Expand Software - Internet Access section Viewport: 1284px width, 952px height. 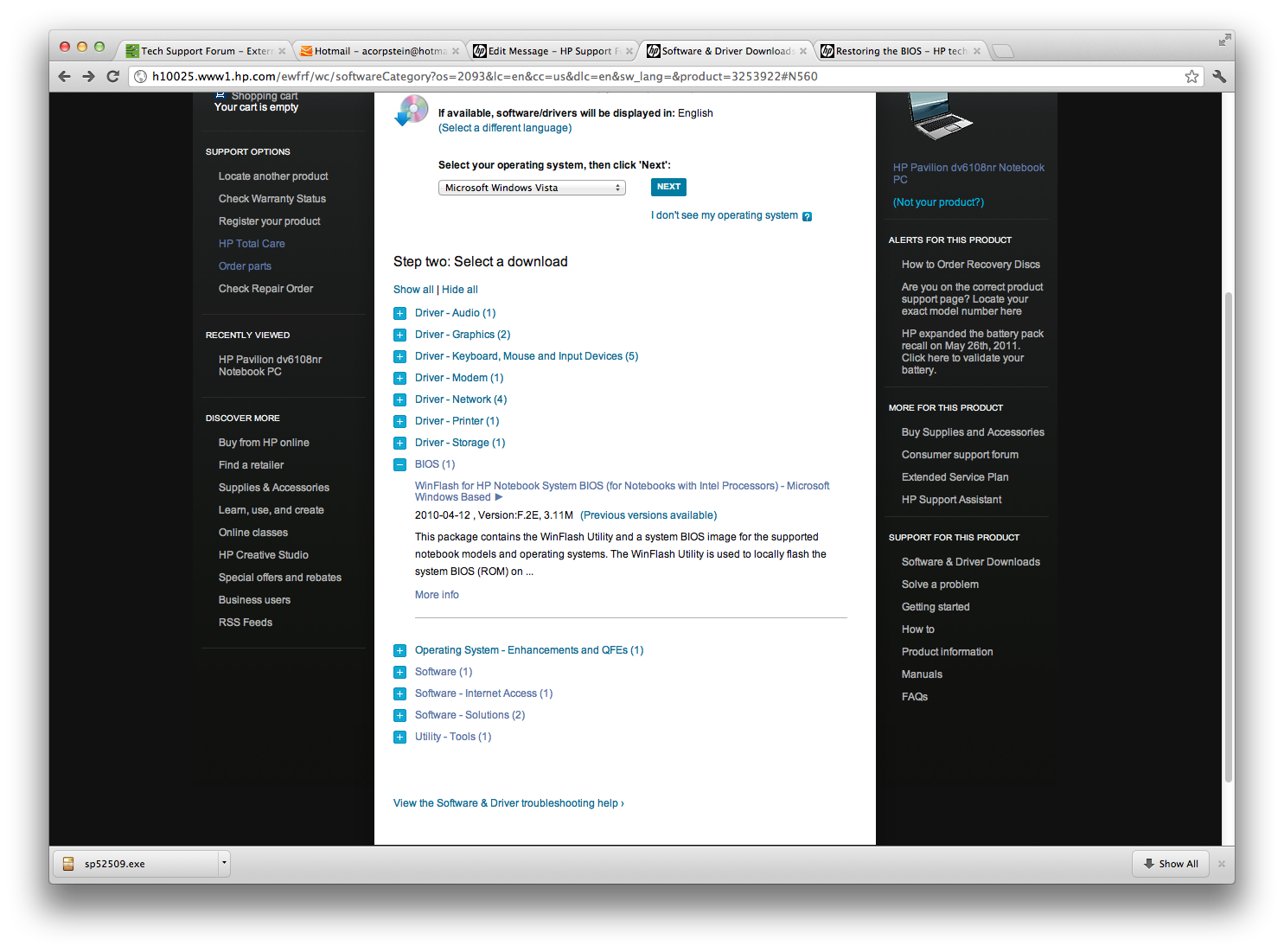399,693
